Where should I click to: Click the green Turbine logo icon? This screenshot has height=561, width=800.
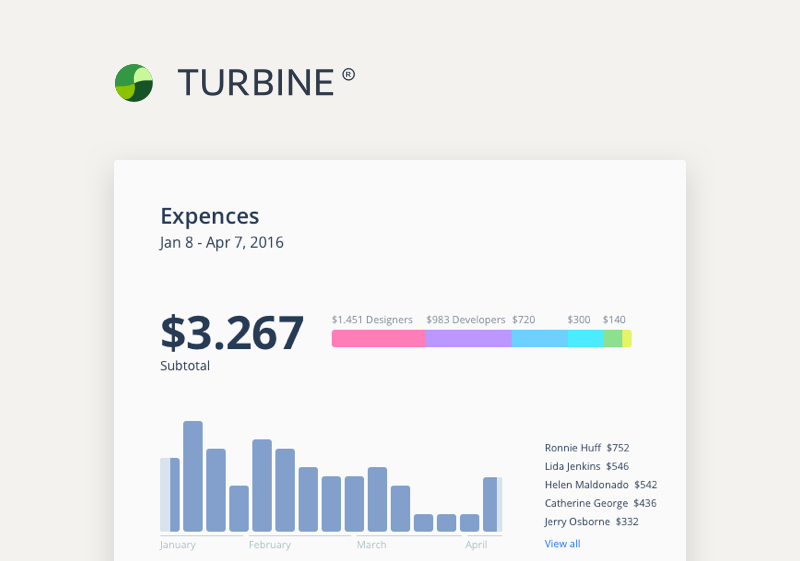pos(134,83)
